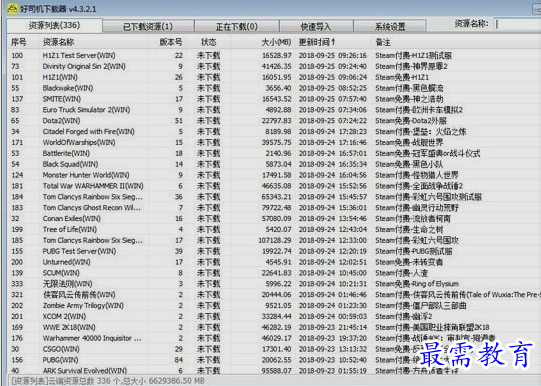Viewport: 541px width, 386px height.
Task: Select the XCOM 2(WIN) row
Action: pyautogui.click(x=274, y=316)
